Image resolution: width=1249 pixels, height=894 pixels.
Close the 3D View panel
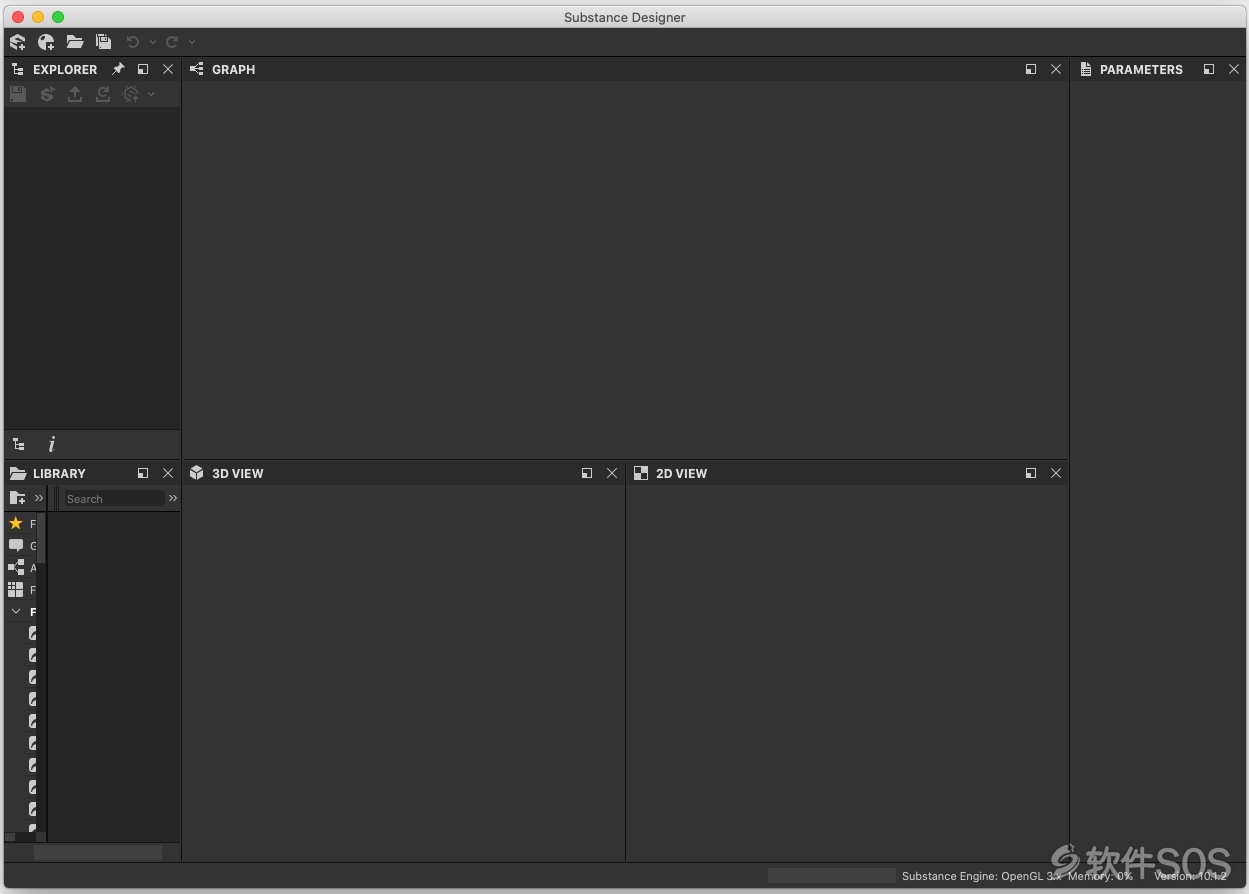click(x=612, y=473)
